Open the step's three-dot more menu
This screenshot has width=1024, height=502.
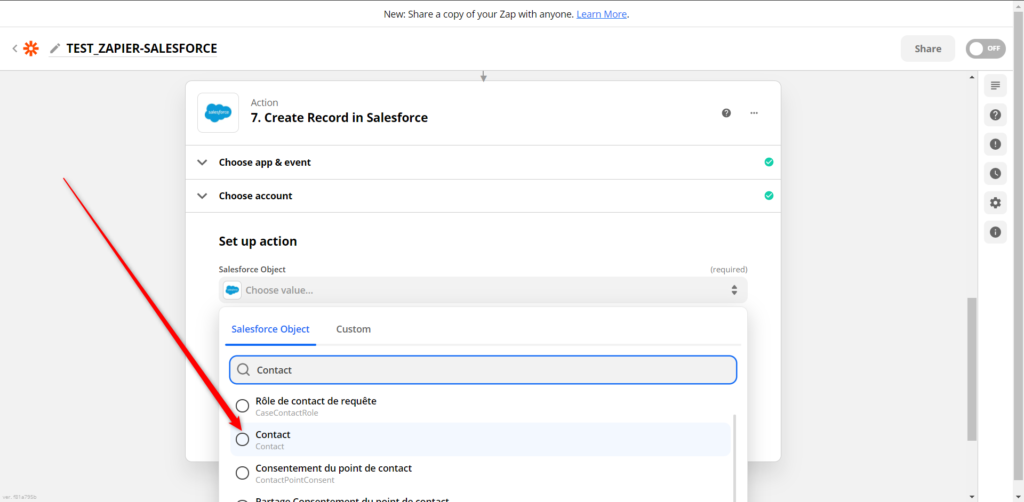click(x=754, y=113)
